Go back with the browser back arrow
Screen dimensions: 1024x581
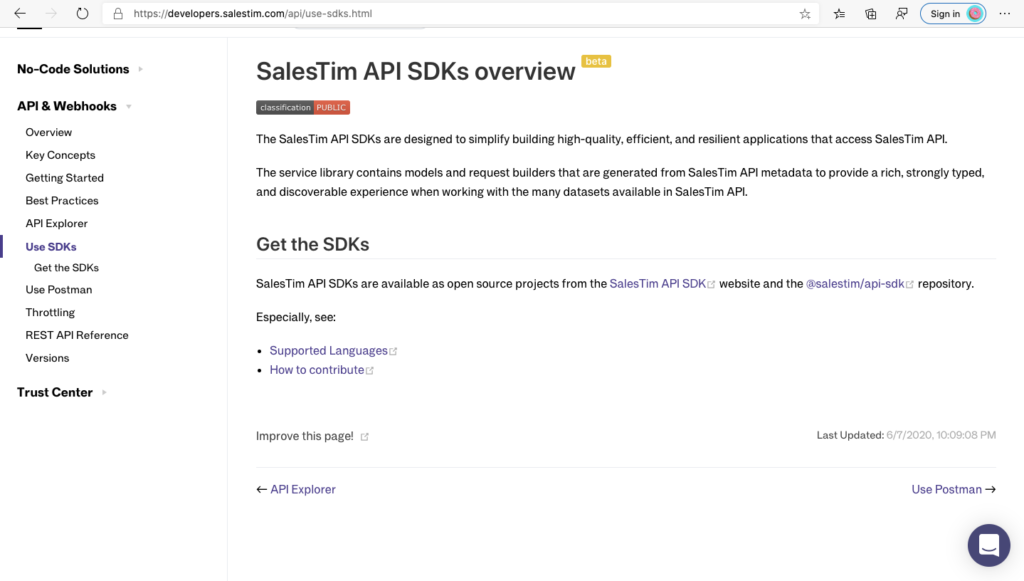point(20,14)
